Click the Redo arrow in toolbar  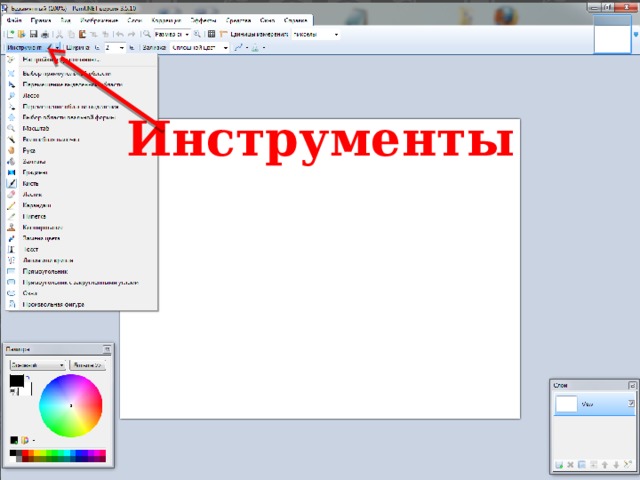pos(131,34)
